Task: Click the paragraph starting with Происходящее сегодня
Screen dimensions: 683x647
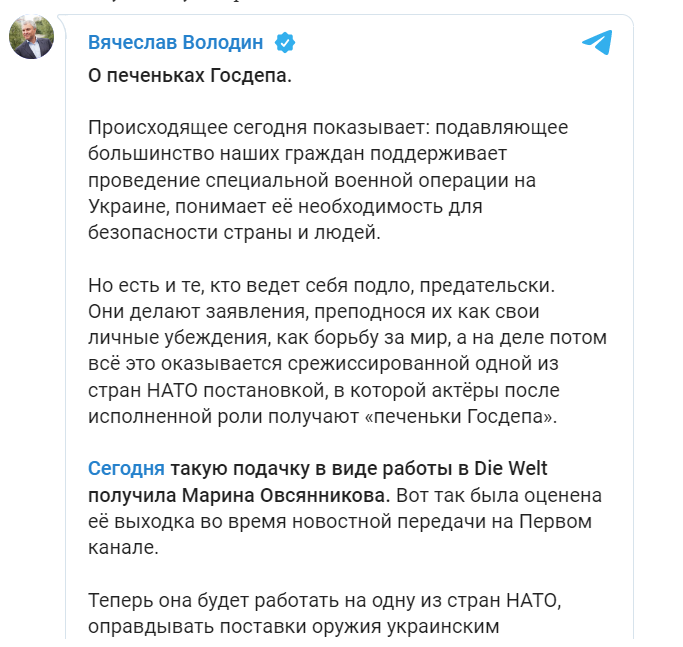Action: coord(328,180)
